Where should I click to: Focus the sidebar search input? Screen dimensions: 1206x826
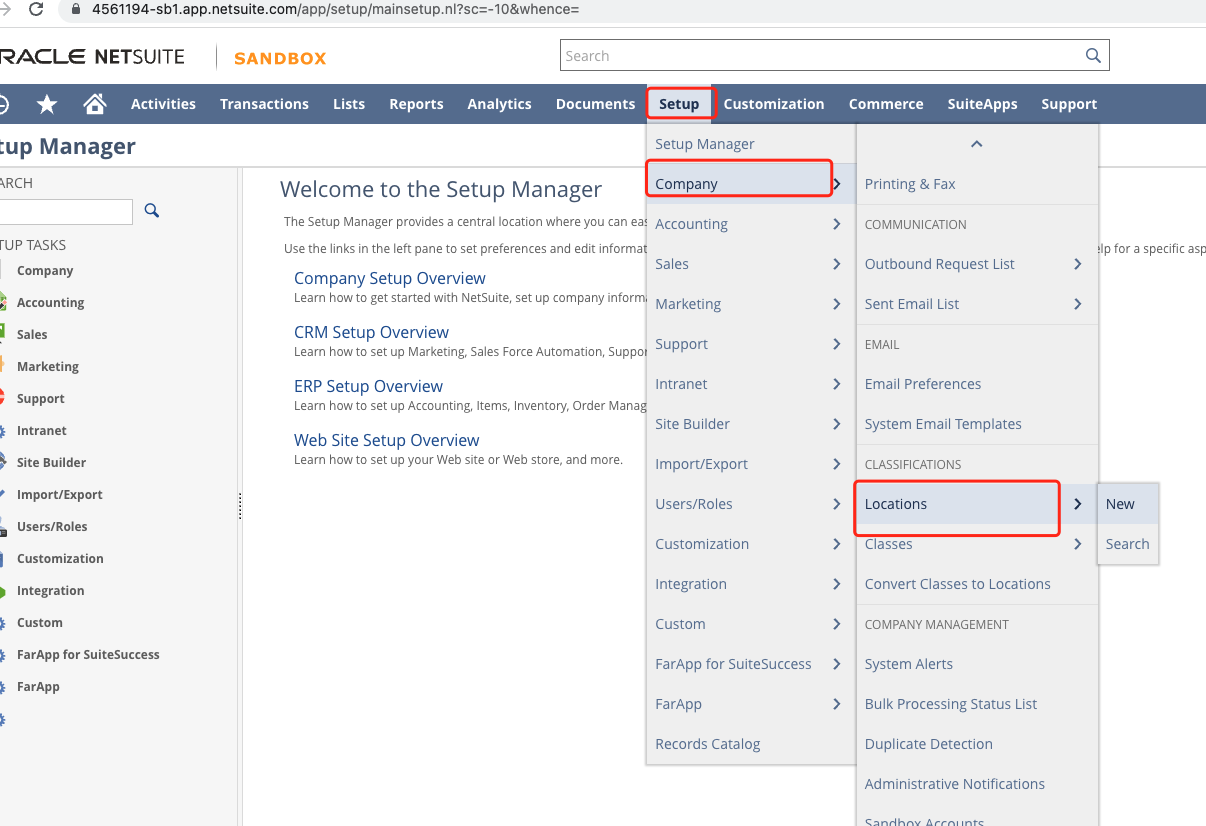pos(66,211)
